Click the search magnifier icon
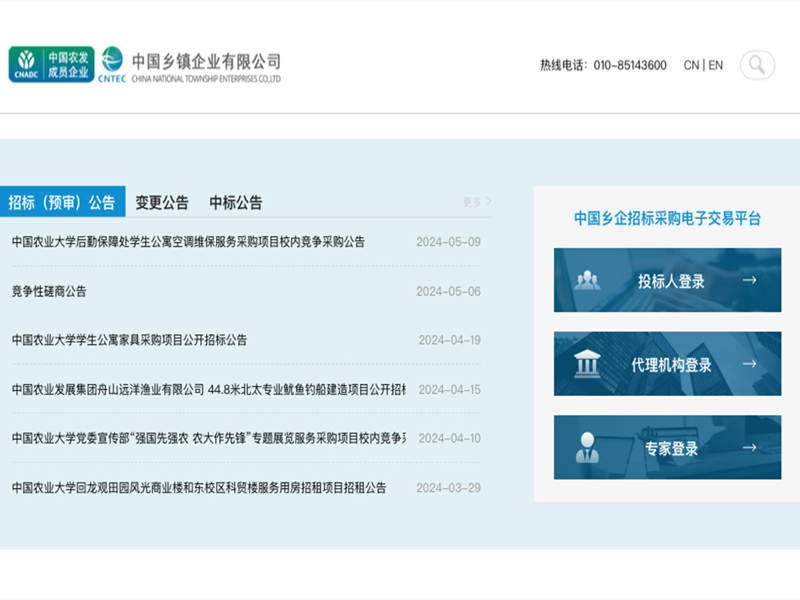This screenshot has height=600, width=800. (757, 65)
